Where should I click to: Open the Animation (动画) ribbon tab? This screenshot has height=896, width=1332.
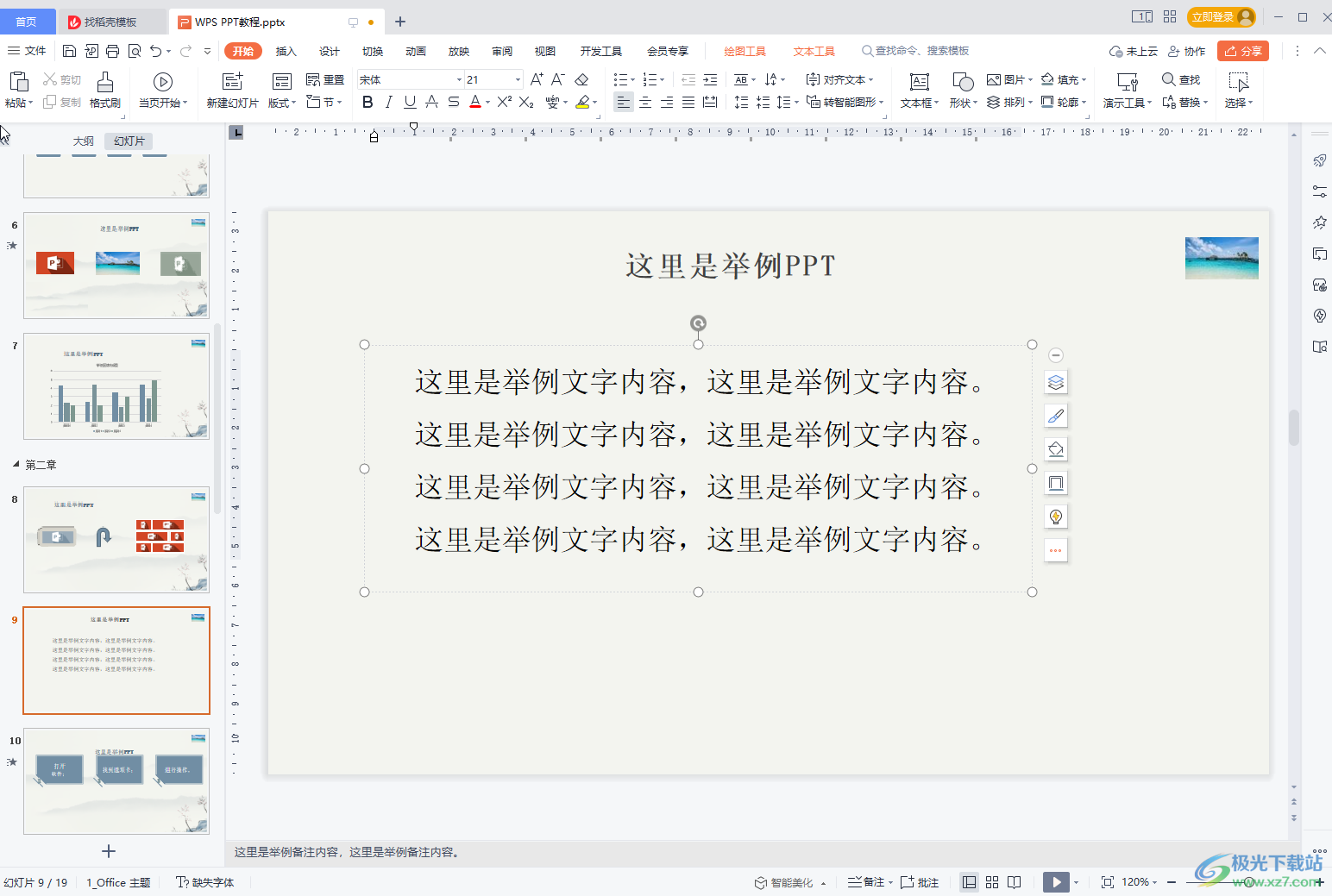click(416, 51)
